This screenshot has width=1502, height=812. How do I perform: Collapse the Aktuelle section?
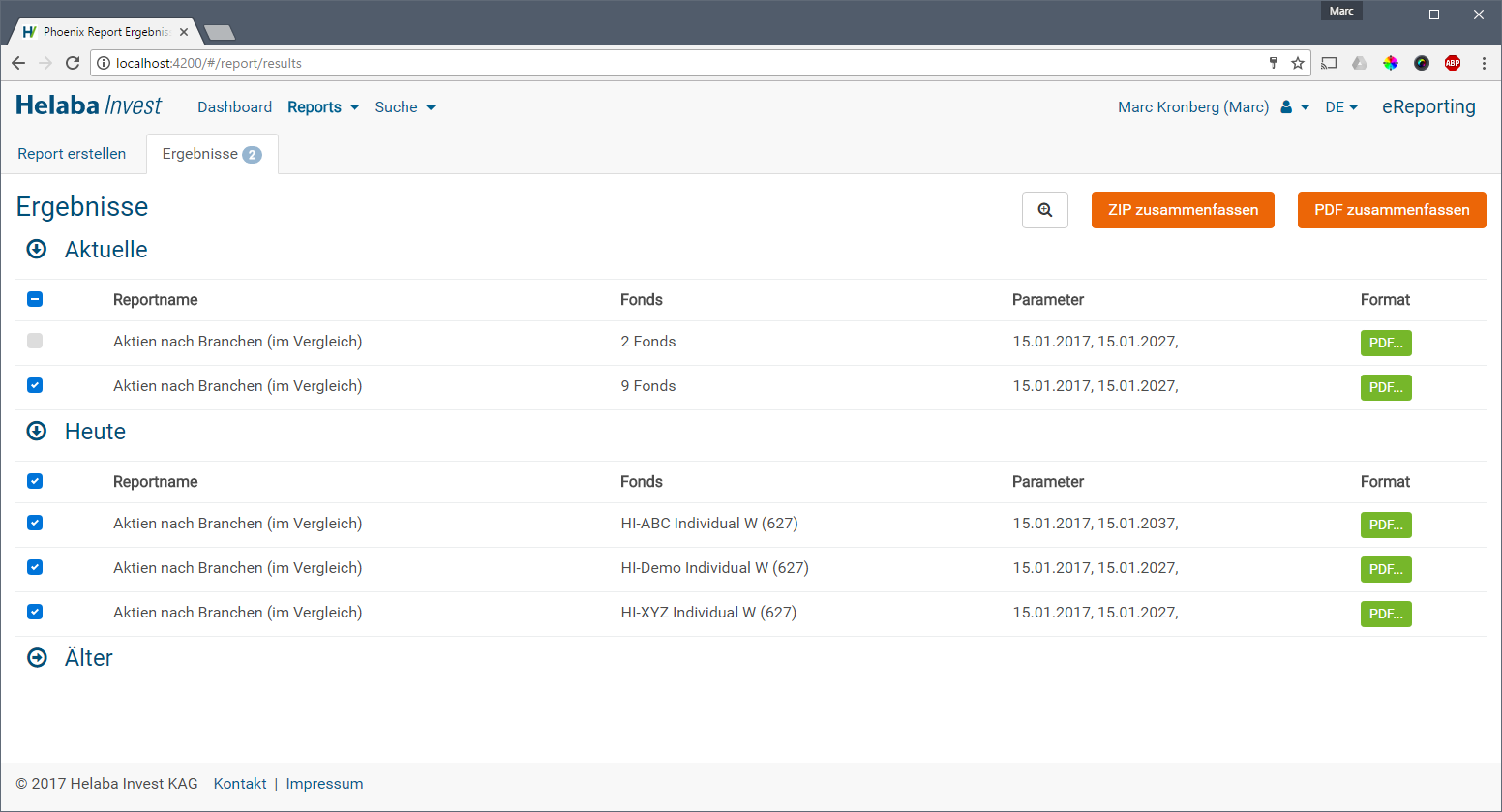(x=37, y=250)
